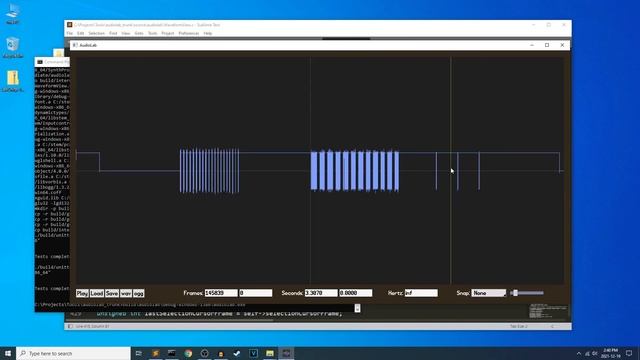Image resolution: width=640 pixels, height=360 pixels.
Task: Click the Steam taskbar icon
Action: tap(237, 353)
